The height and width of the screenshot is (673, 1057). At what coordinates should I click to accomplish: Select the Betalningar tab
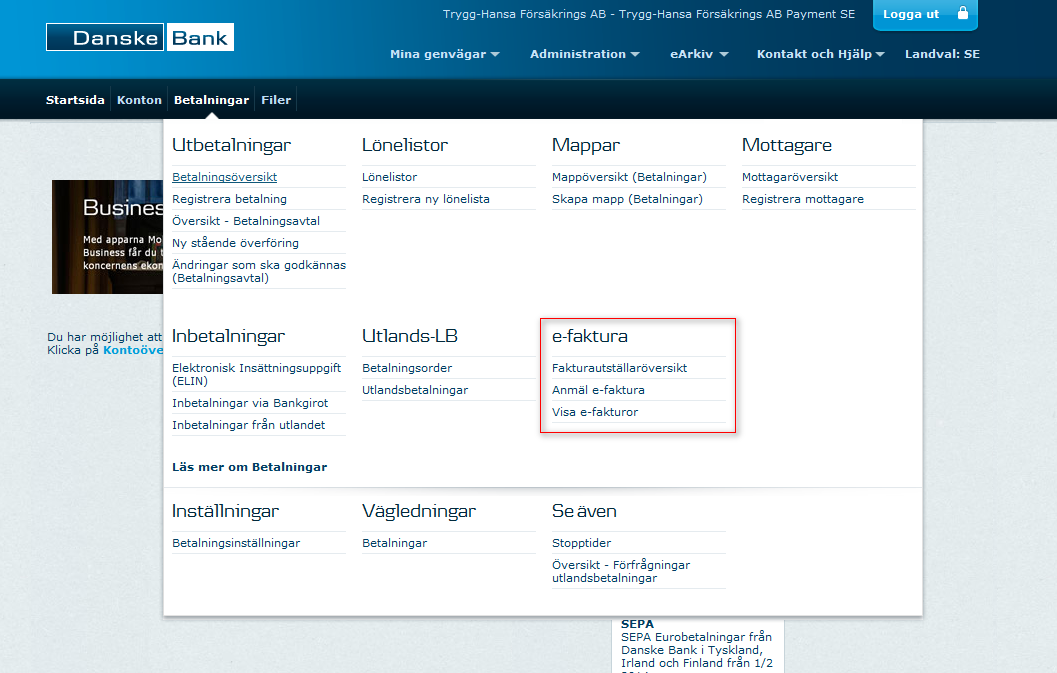point(211,100)
